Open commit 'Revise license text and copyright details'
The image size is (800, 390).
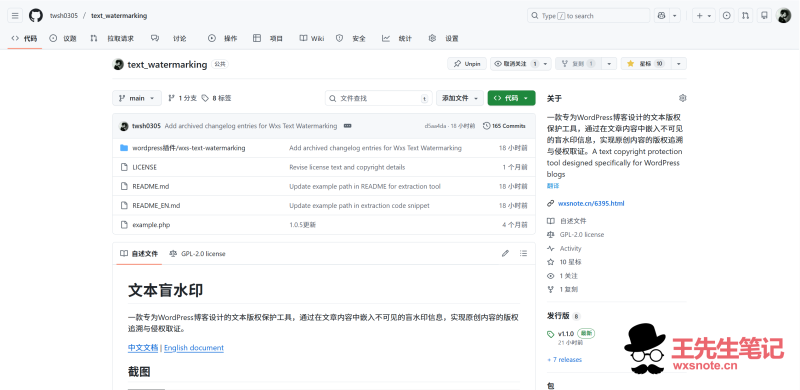(347, 167)
